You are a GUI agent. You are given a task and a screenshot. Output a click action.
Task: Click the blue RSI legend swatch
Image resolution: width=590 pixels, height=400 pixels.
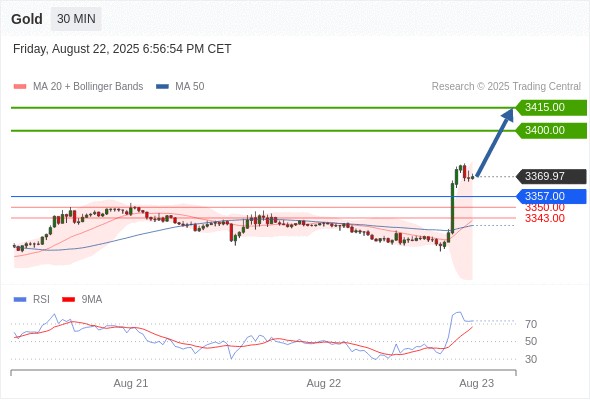[20, 300]
